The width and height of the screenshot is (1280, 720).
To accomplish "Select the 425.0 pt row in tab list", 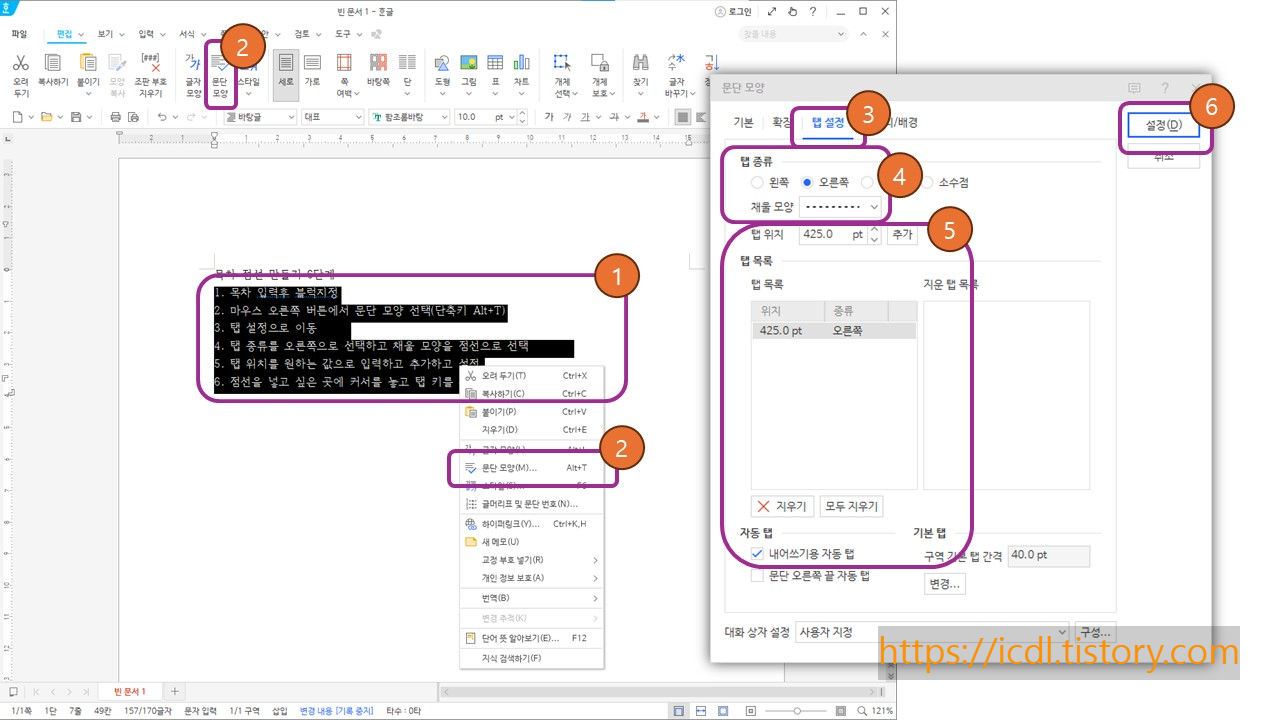I will (x=834, y=330).
